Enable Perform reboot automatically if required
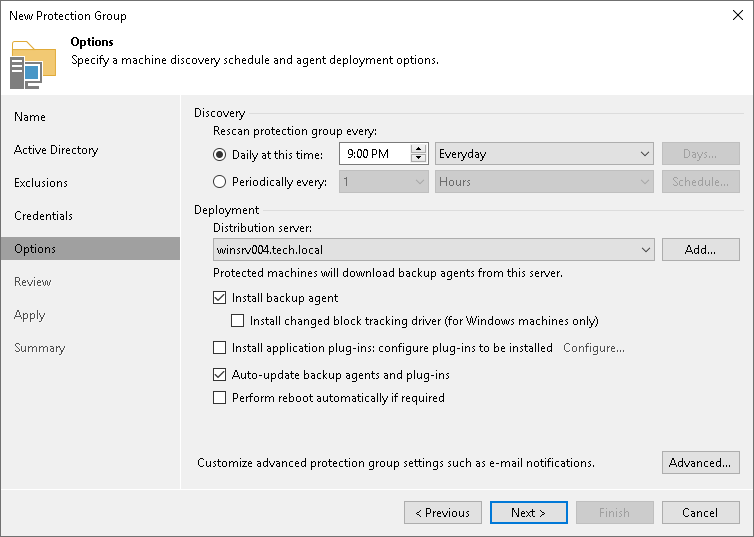Viewport: 754px width, 537px height. (219, 398)
